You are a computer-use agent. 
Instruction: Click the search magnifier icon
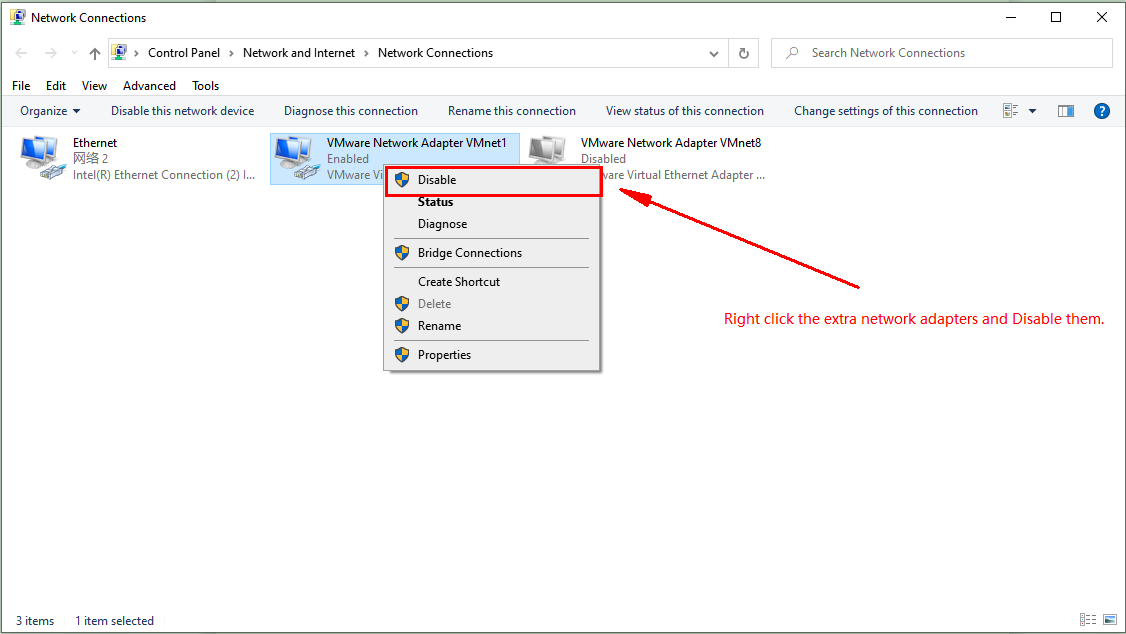pos(792,53)
